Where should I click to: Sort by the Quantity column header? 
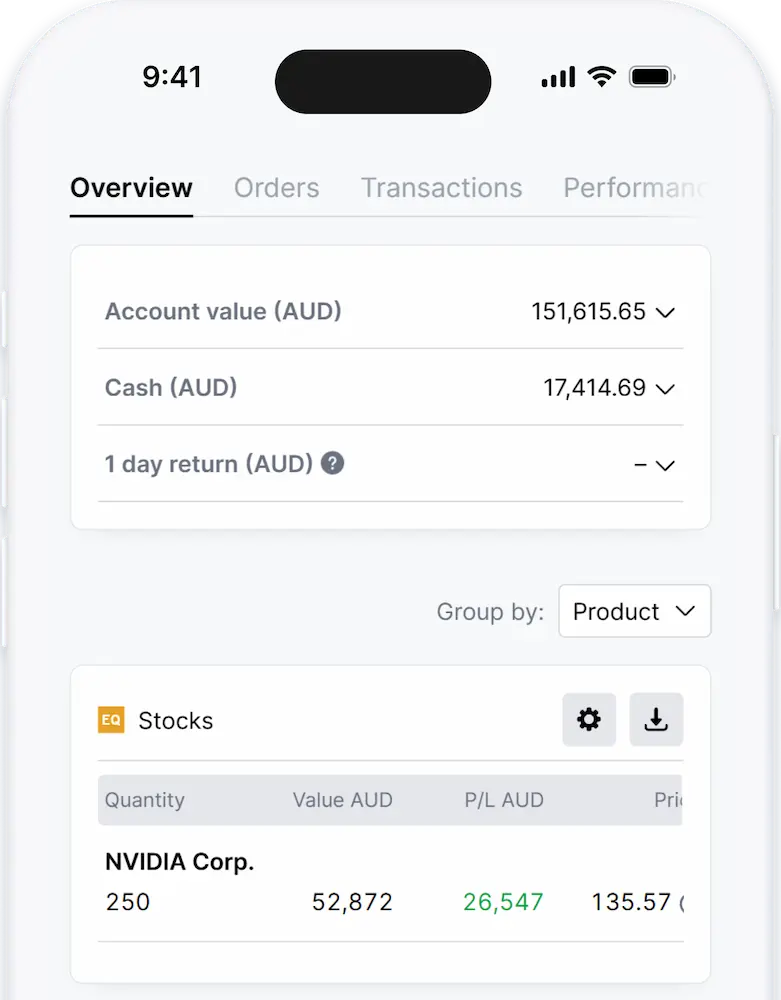pos(145,800)
